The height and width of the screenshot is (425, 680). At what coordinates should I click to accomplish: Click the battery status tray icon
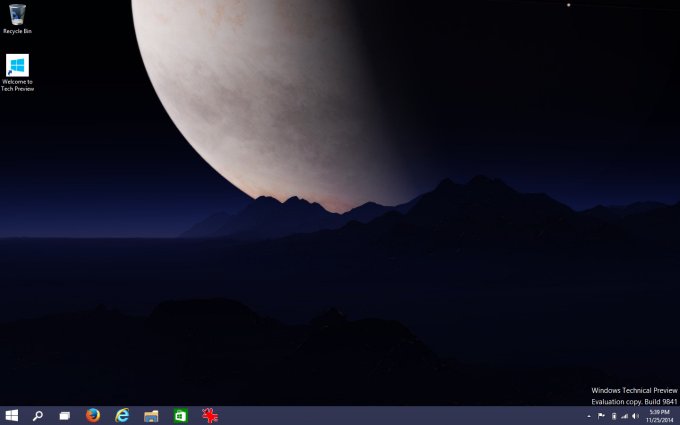614,416
